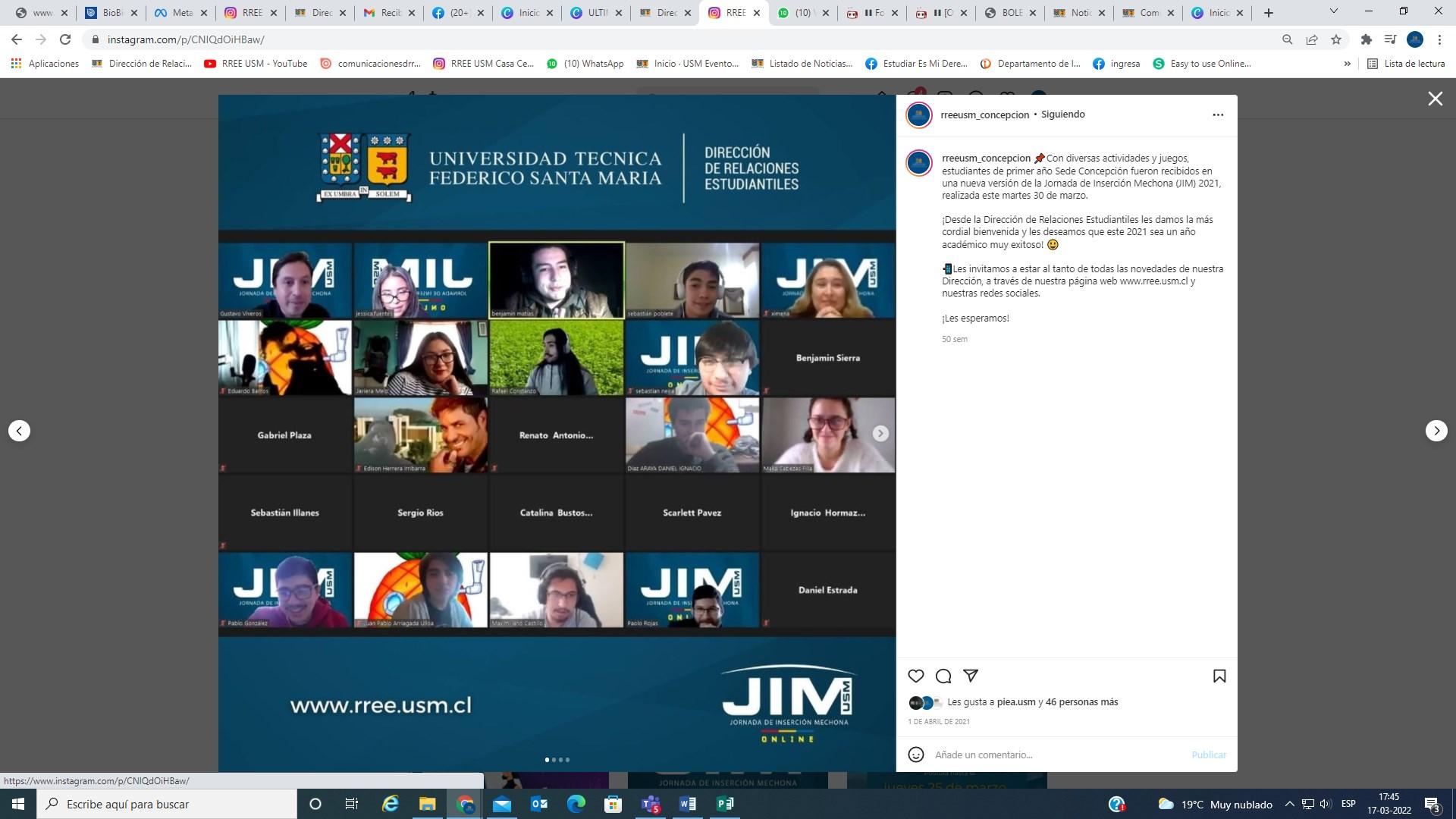Open post options three-dot menu

coord(1218,115)
